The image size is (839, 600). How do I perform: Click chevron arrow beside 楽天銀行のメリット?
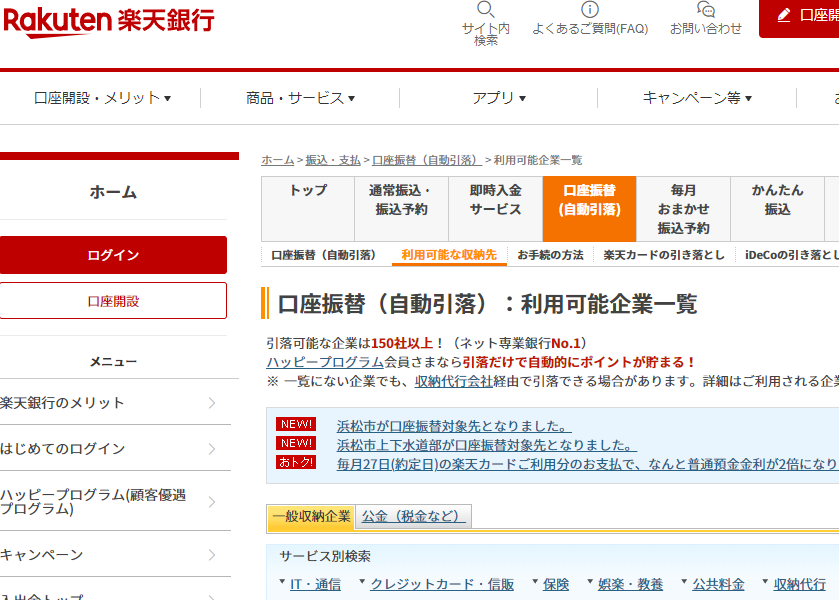point(212,402)
